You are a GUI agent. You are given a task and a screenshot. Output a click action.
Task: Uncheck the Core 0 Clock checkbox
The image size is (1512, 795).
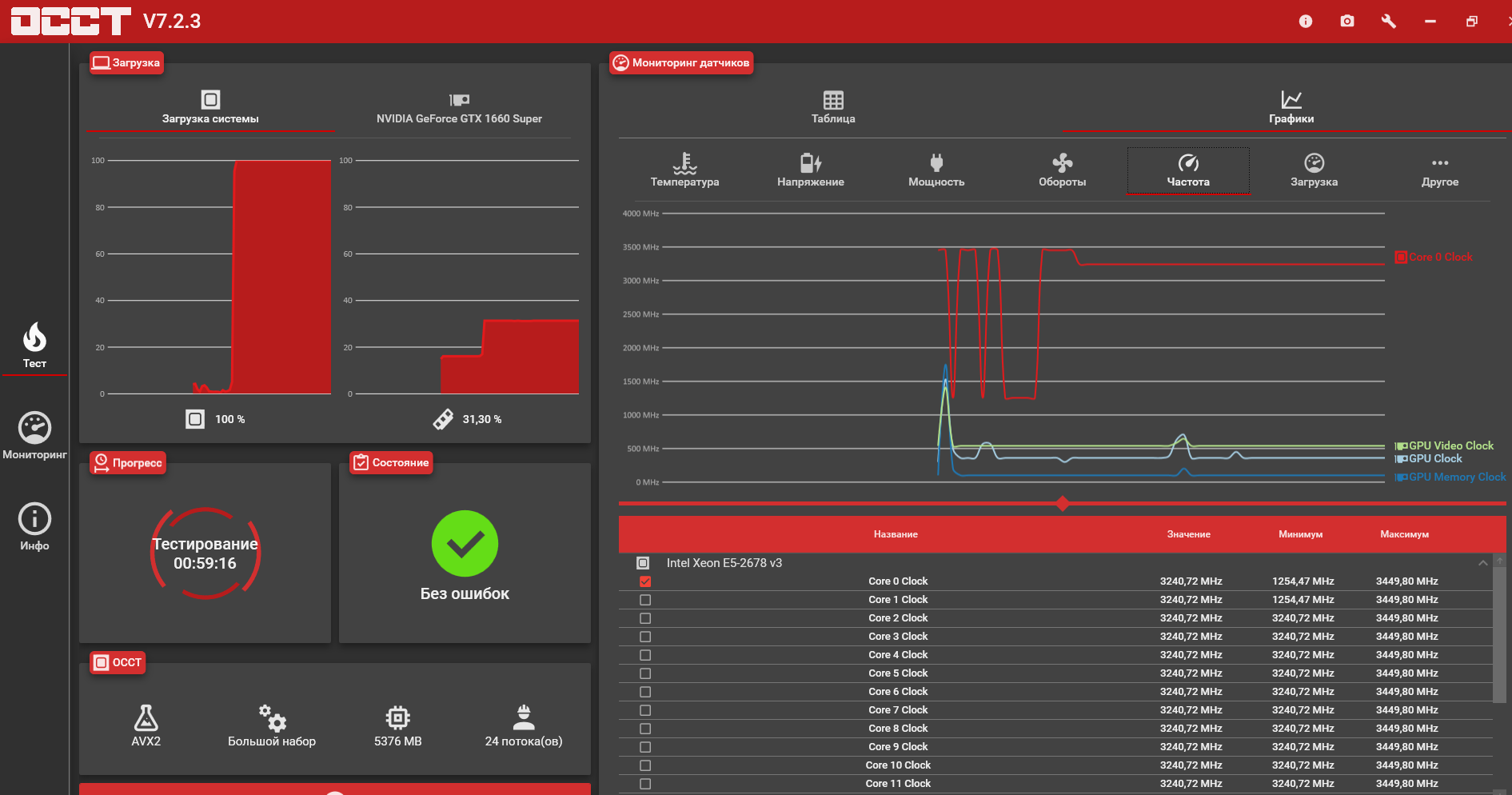point(645,581)
